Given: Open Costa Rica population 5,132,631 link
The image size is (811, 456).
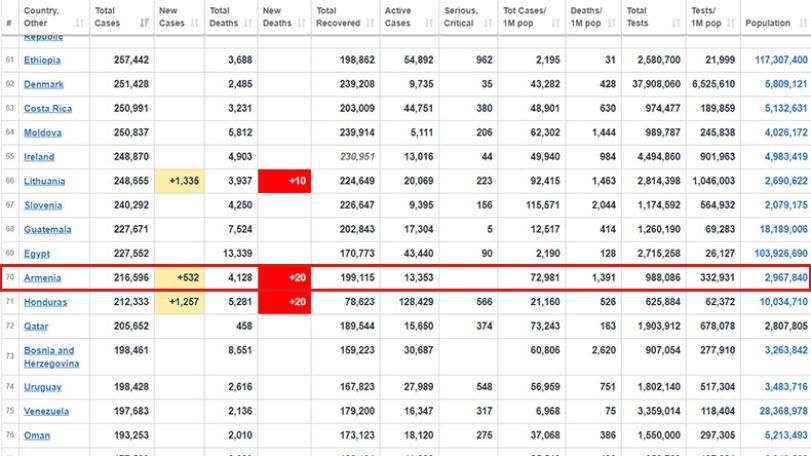Looking at the screenshot, I should 786,109.
